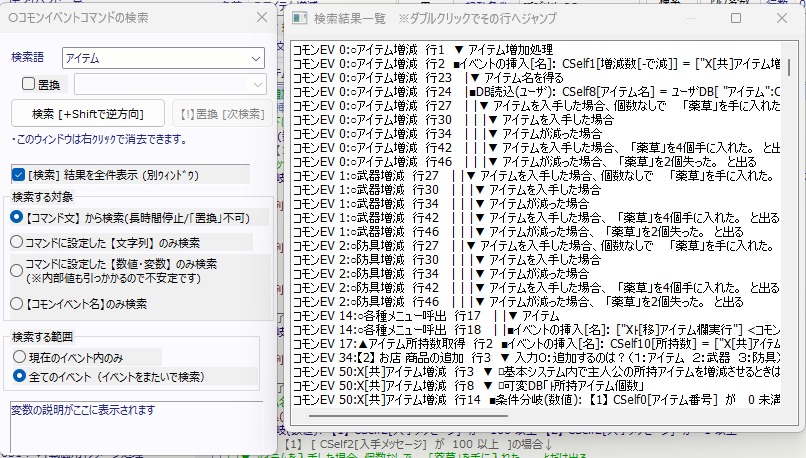Screen dimensions: 806x458
Task: Open the 置換 text dropdown arrow
Action: tap(258, 84)
